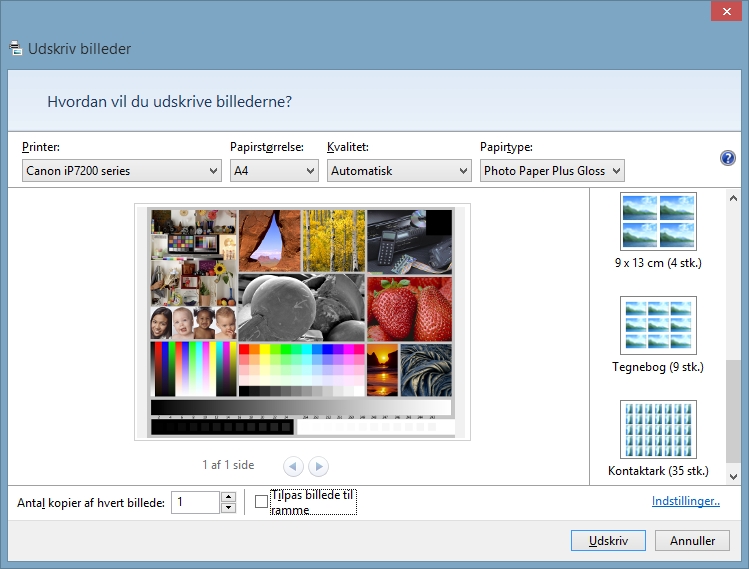The height and width of the screenshot is (569, 749).
Task: Expand the Papirtype dropdown
Action: (552, 171)
